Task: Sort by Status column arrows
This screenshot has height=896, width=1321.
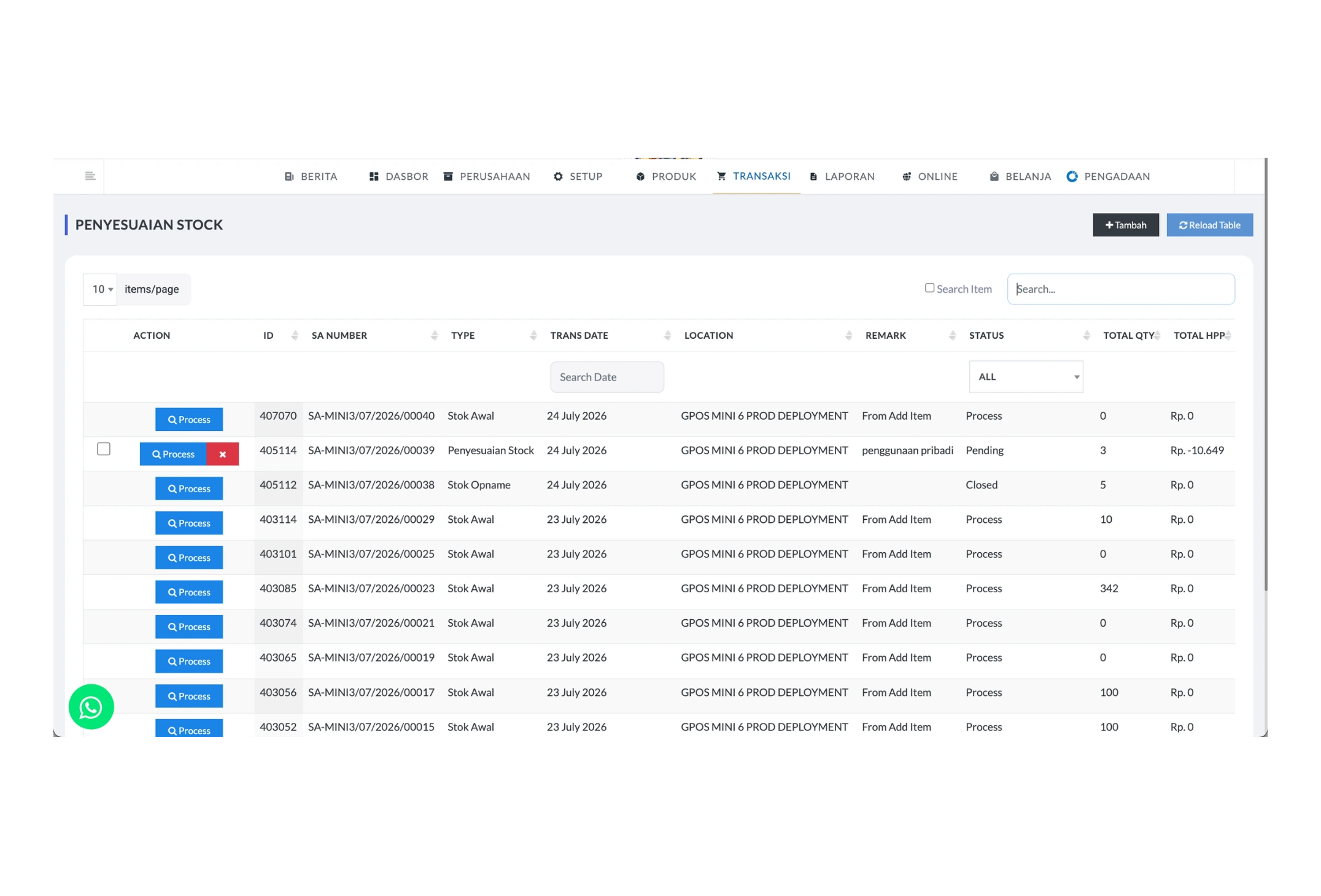Action: (x=1086, y=335)
